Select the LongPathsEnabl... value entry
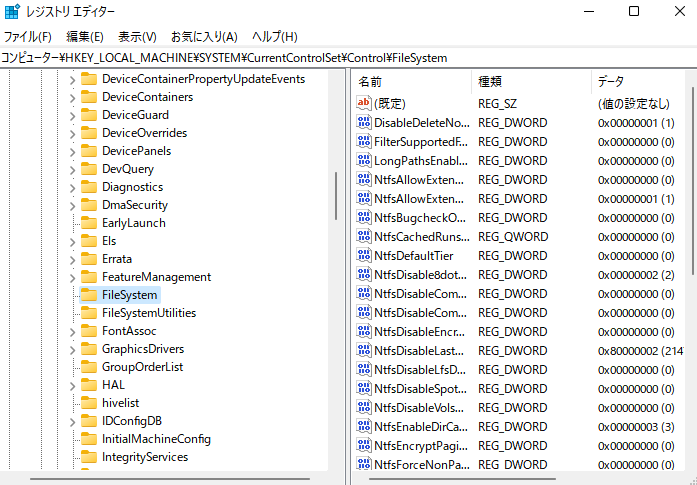The image size is (697, 485). (x=419, y=160)
